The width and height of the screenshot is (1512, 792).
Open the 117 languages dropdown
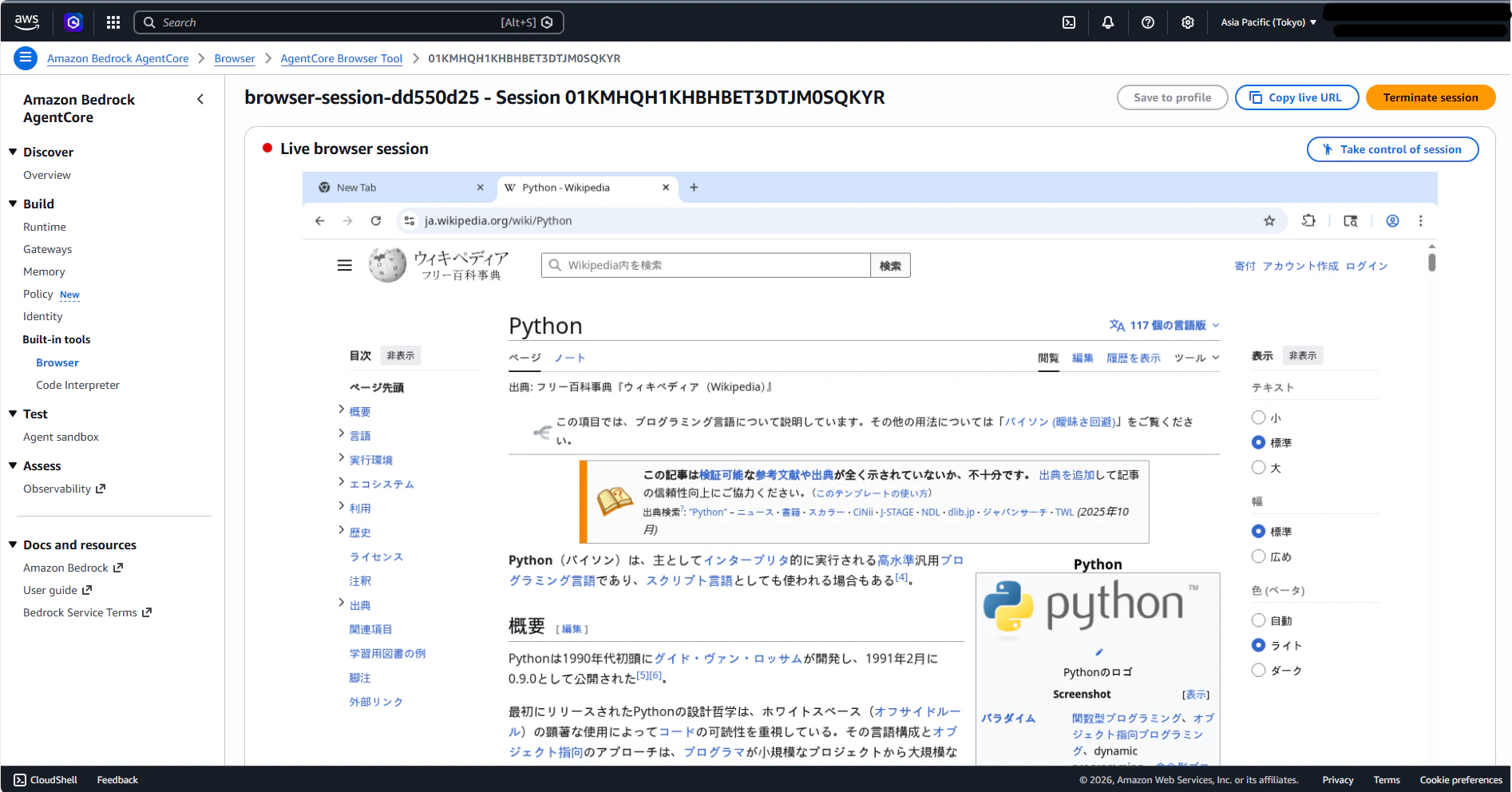[1165, 325]
